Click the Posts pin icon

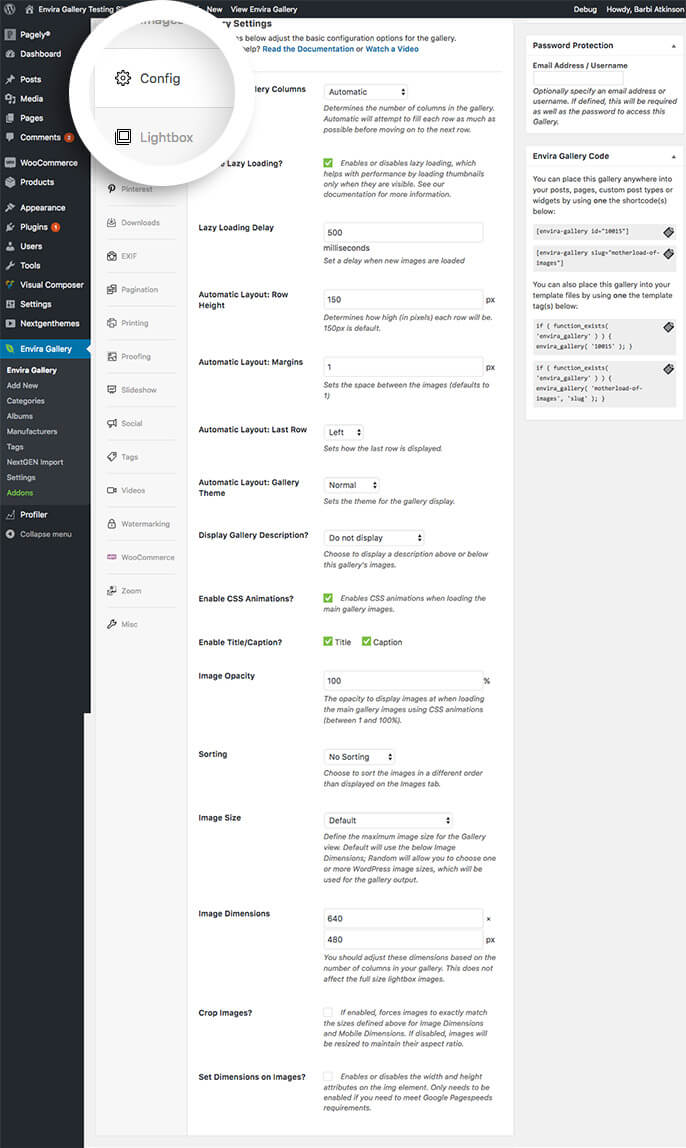[10, 79]
